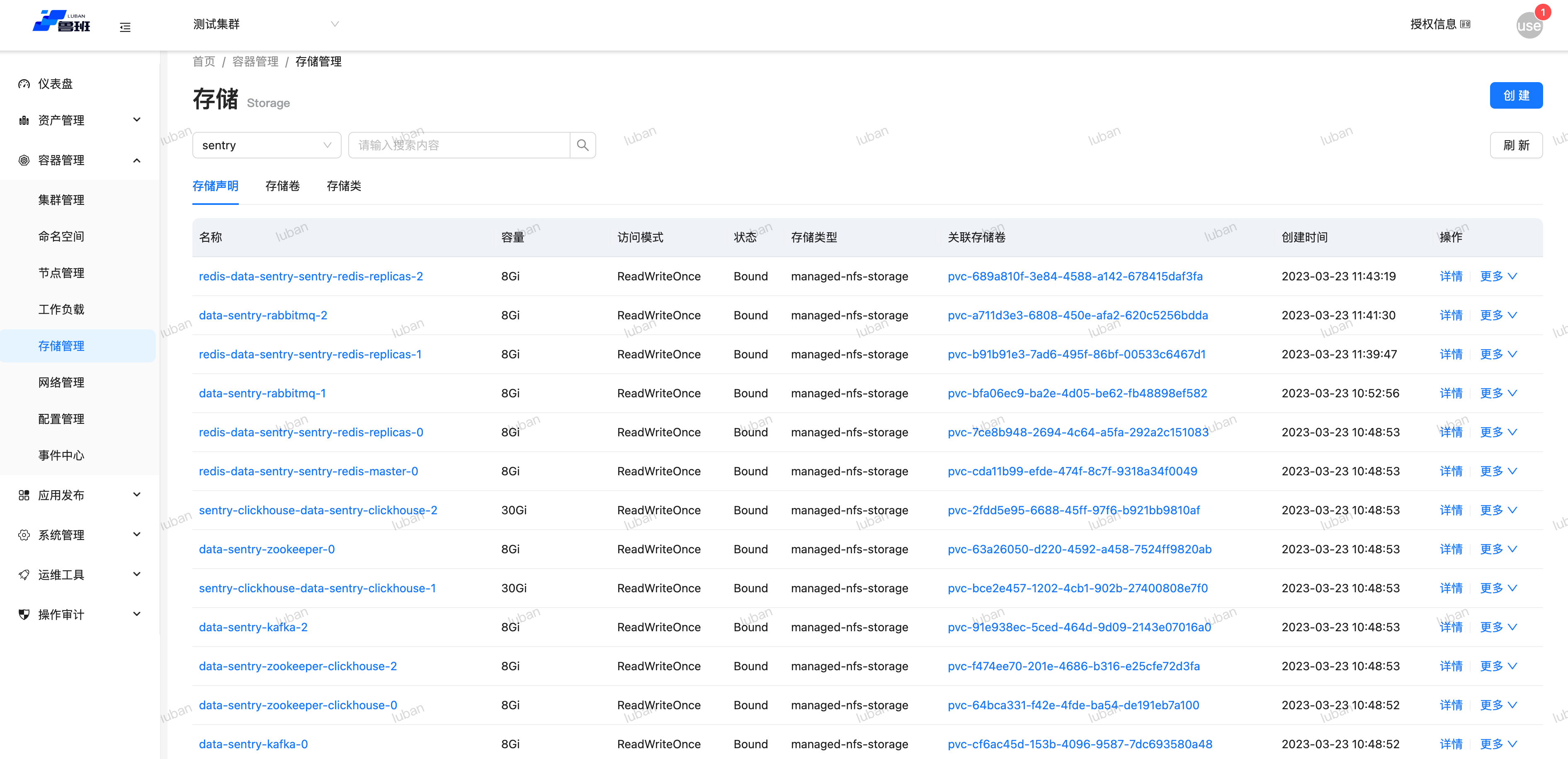Click the 应用发布 grid icon
This screenshot has height=759, width=1568.
[x=24, y=495]
